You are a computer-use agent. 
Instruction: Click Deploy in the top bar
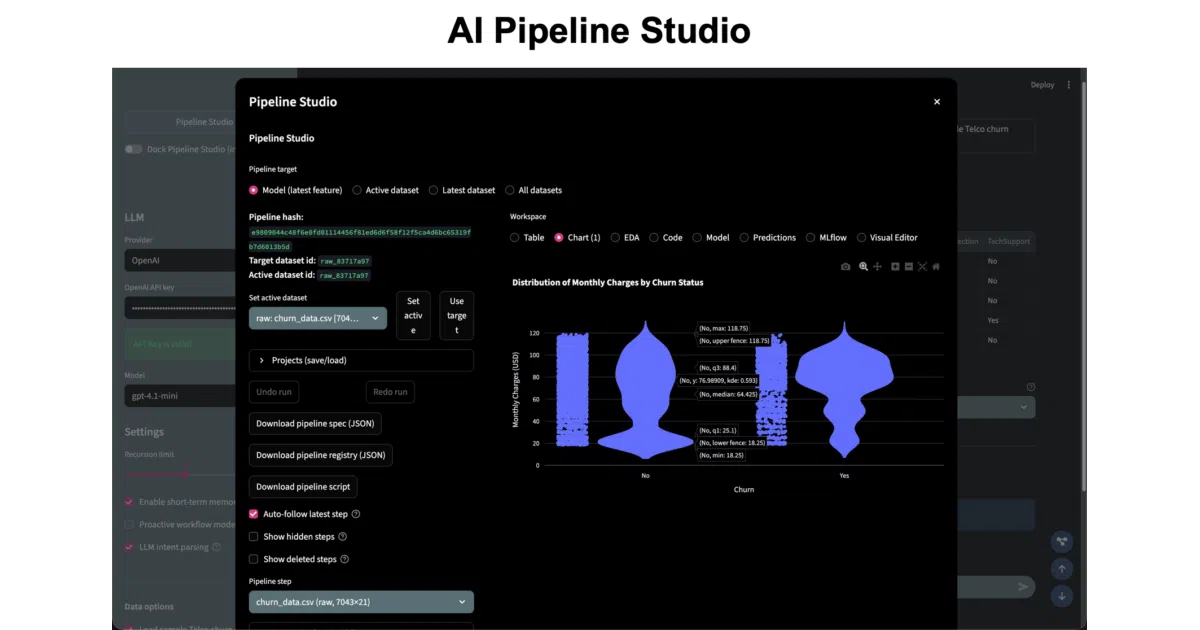click(1042, 85)
